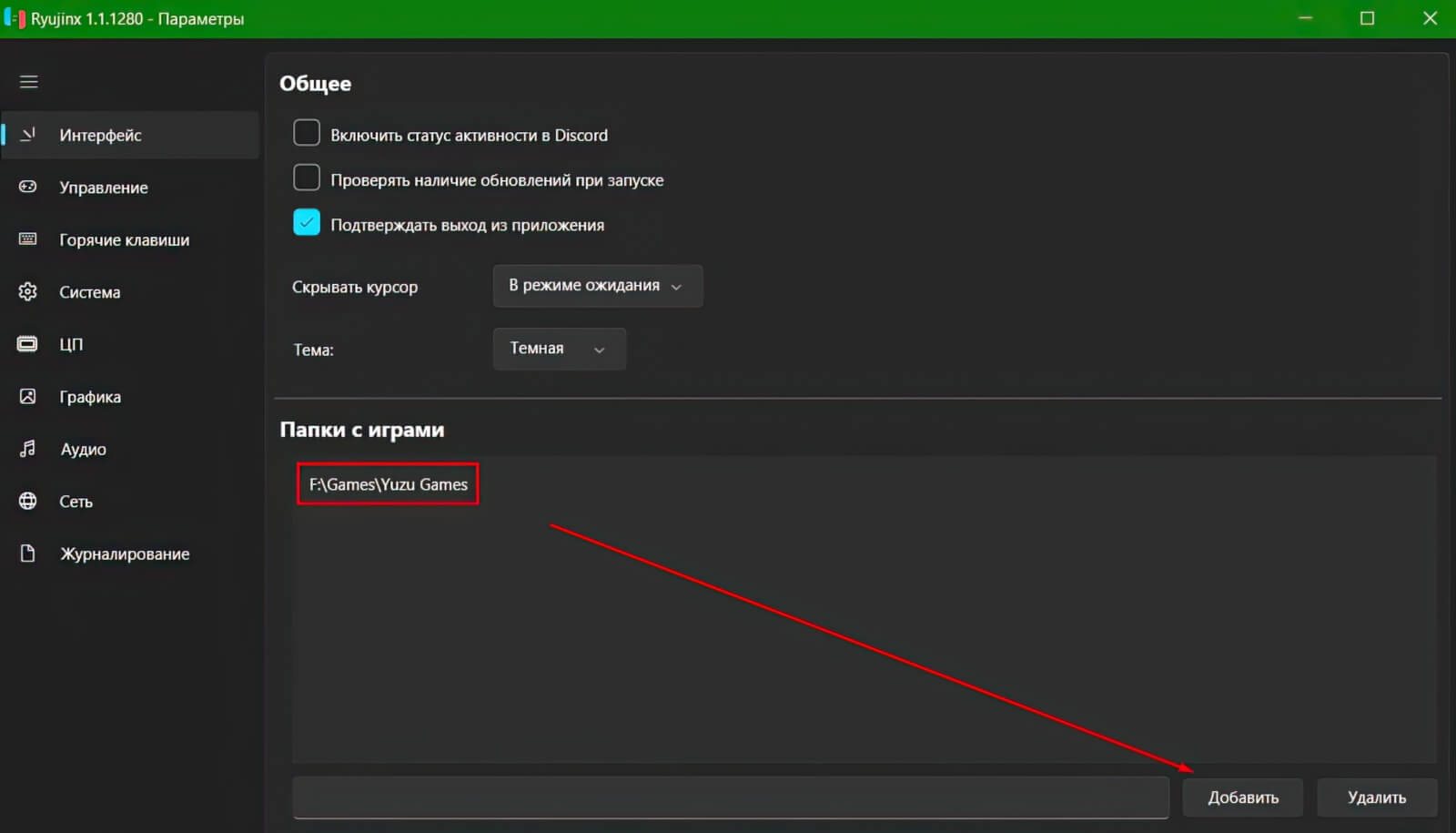Click the Графика image icon

pyautogui.click(x=28, y=396)
